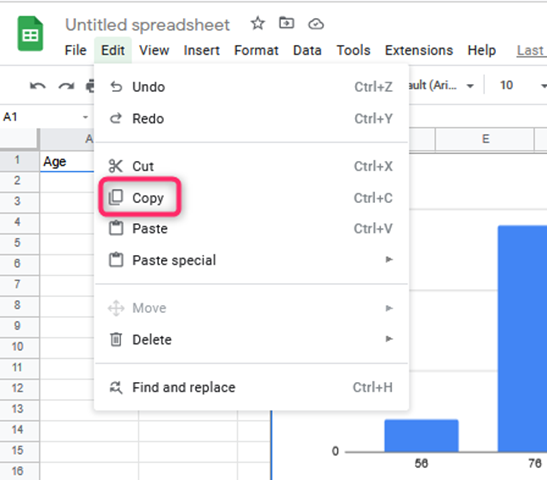Open the A1 name box dropdown arrow
547x480 pixels.
[x=85, y=117]
